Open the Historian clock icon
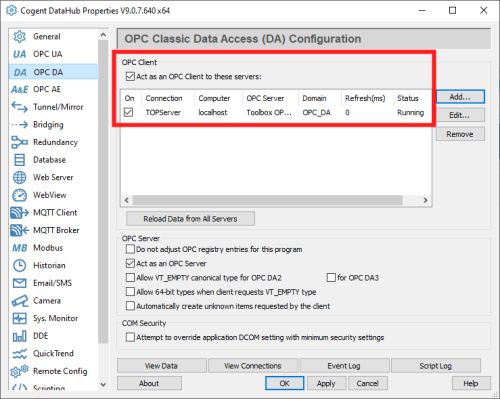 coord(19,265)
